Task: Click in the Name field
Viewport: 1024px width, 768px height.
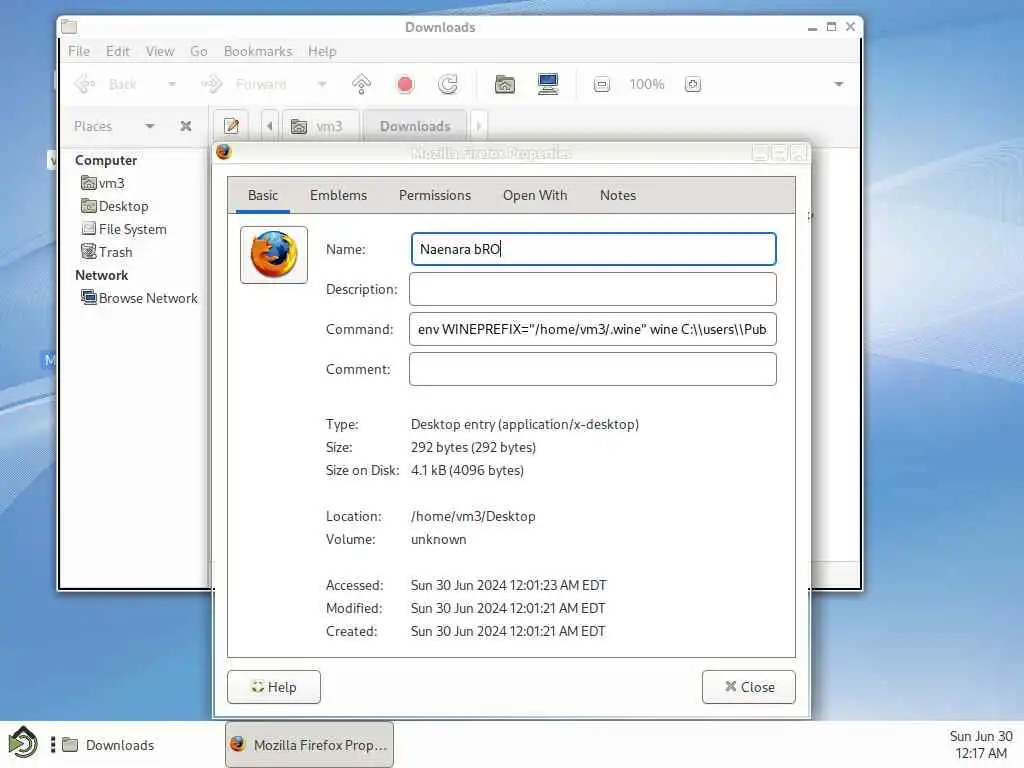Action: (x=593, y=249)
